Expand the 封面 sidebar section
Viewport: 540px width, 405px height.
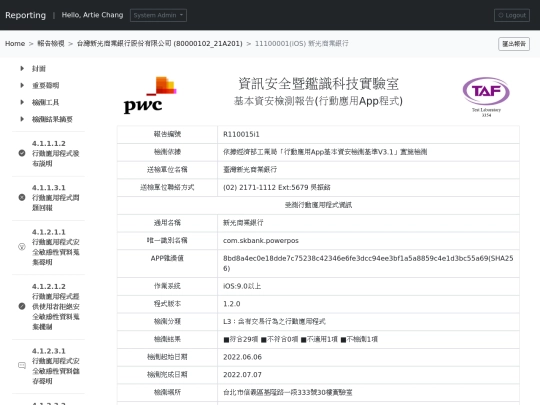coord(39,69)
